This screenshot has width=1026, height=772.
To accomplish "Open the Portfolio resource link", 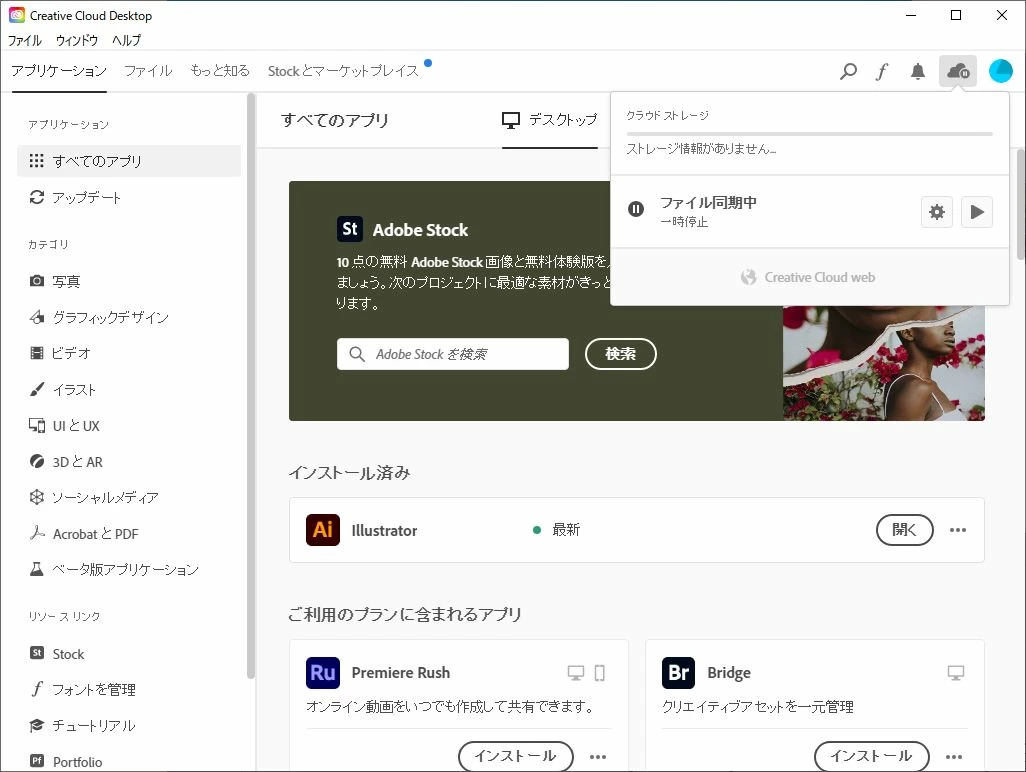I will pos(129,762).
